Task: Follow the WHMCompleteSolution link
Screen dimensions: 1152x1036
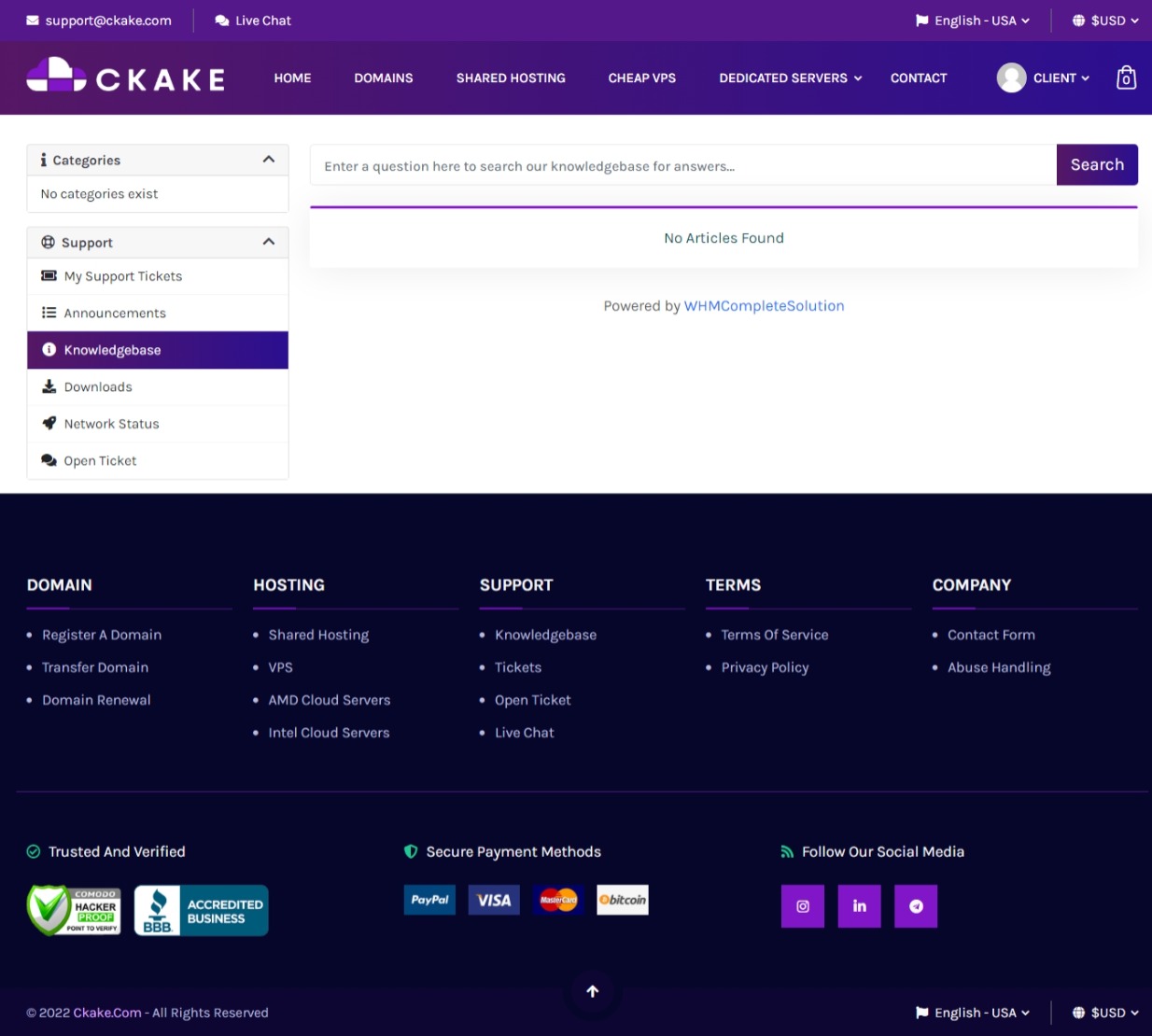Action: 764,306
